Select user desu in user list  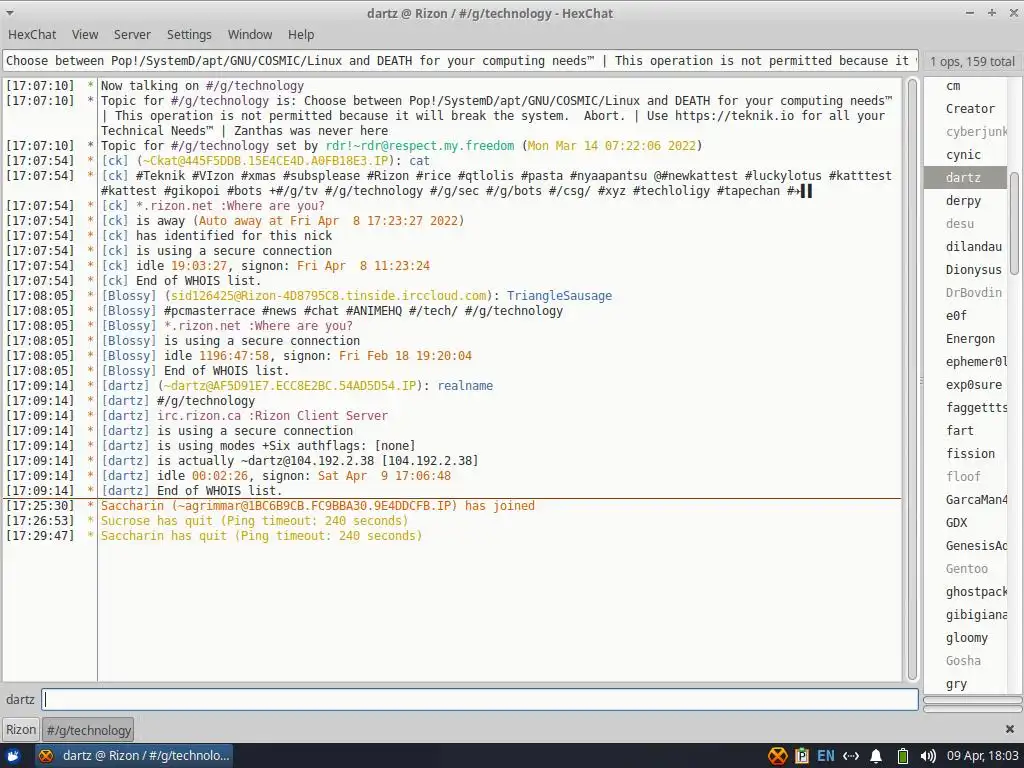959,223
